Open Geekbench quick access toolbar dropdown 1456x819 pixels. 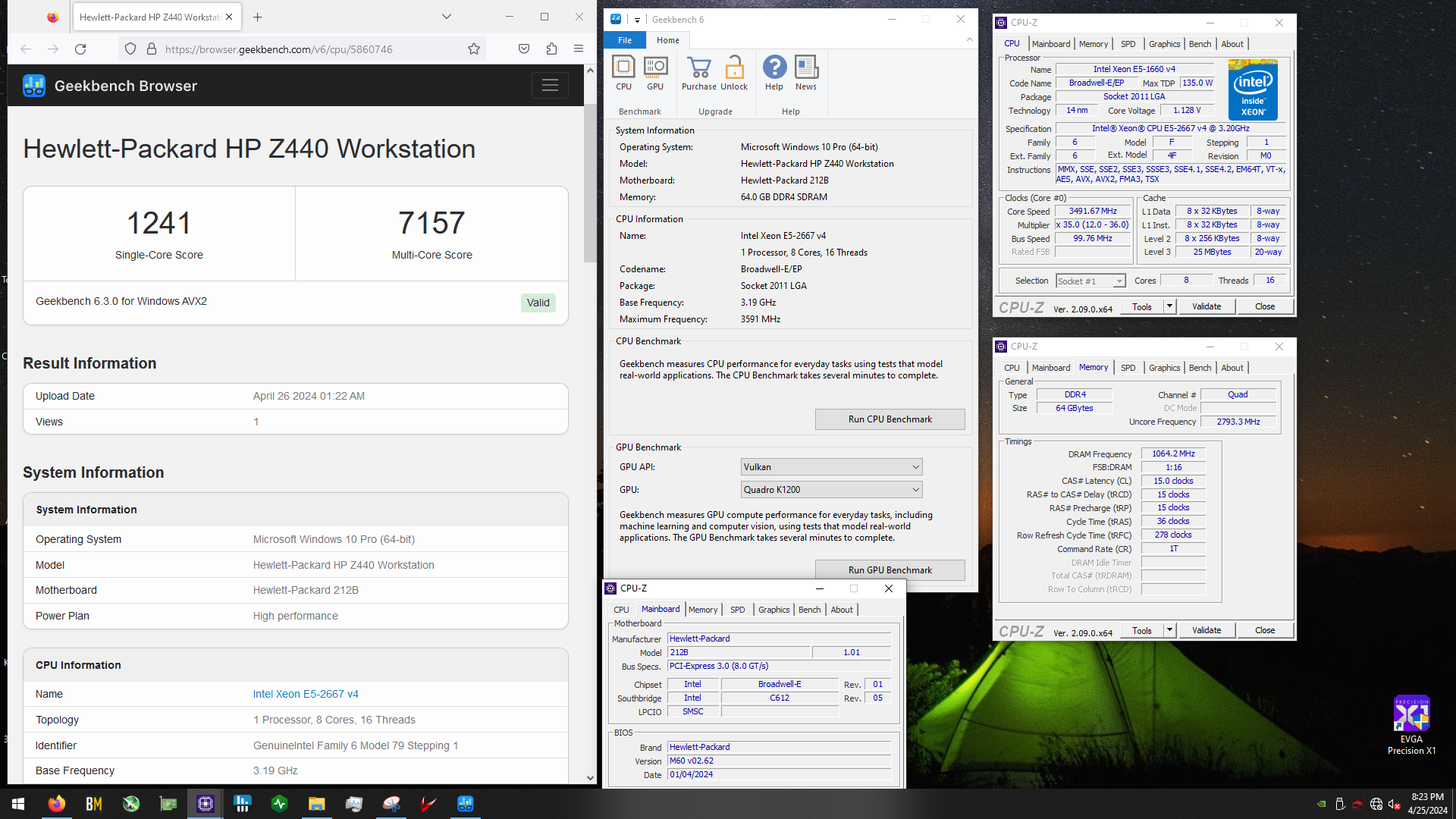637,20
